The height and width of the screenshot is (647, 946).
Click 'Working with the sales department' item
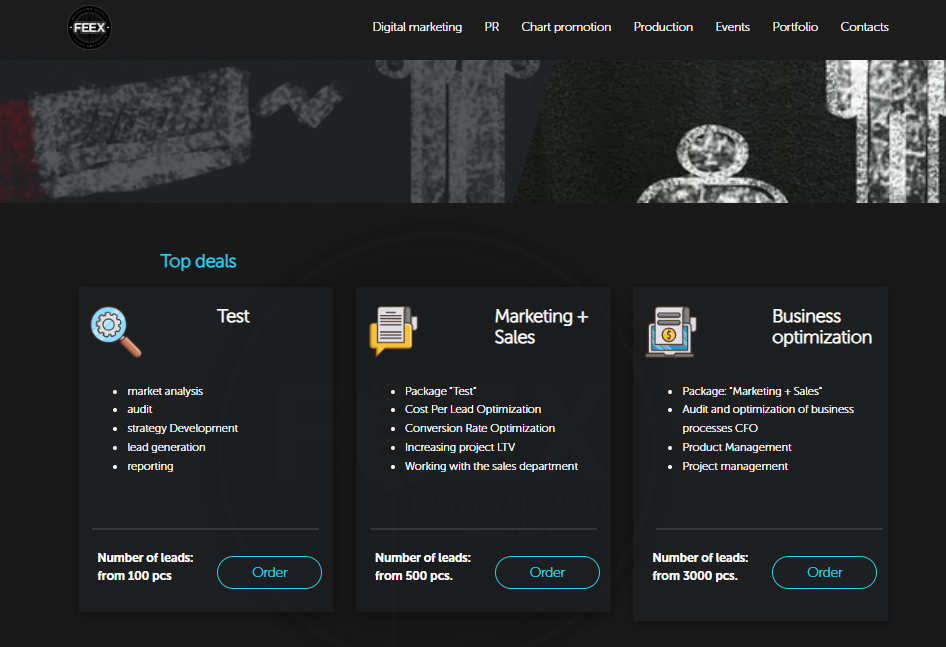coord(491,466)
